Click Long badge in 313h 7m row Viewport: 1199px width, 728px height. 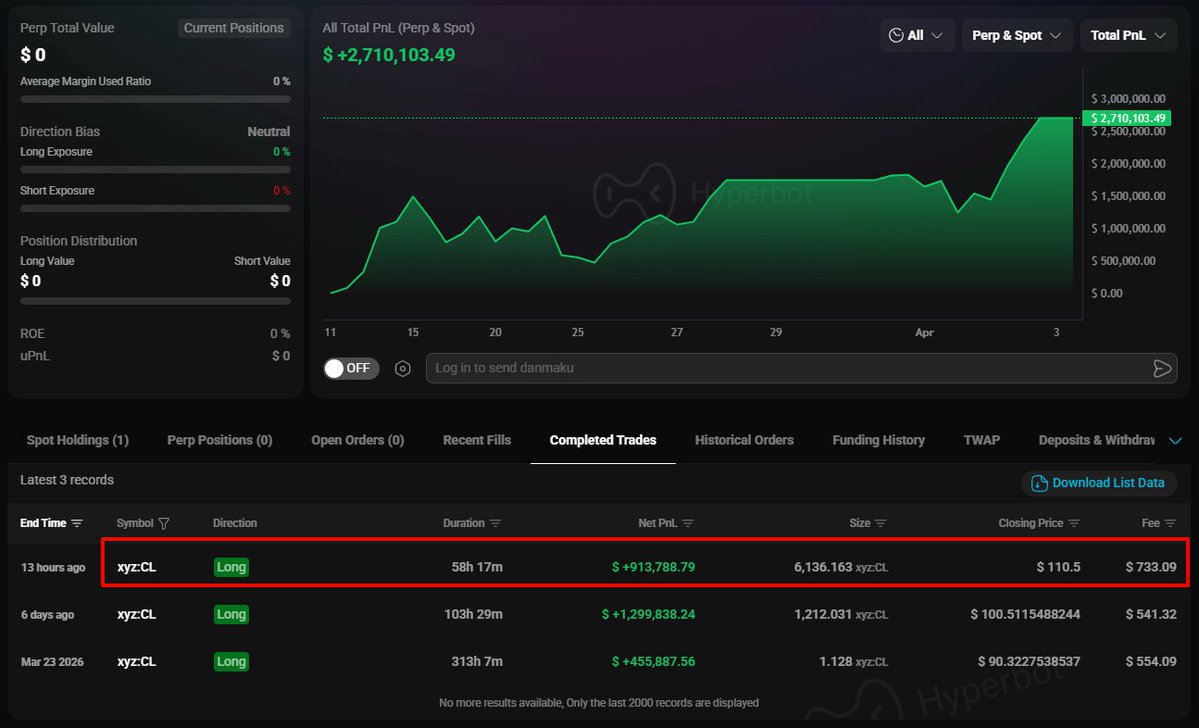point(231,661)
